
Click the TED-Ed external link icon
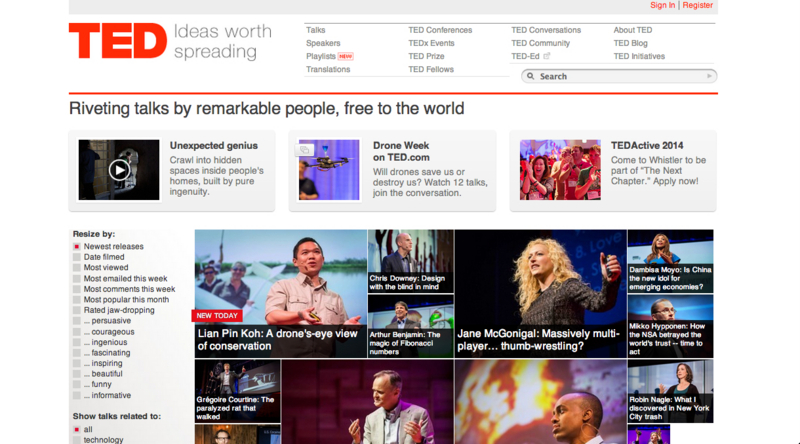[x=546, y=56]
